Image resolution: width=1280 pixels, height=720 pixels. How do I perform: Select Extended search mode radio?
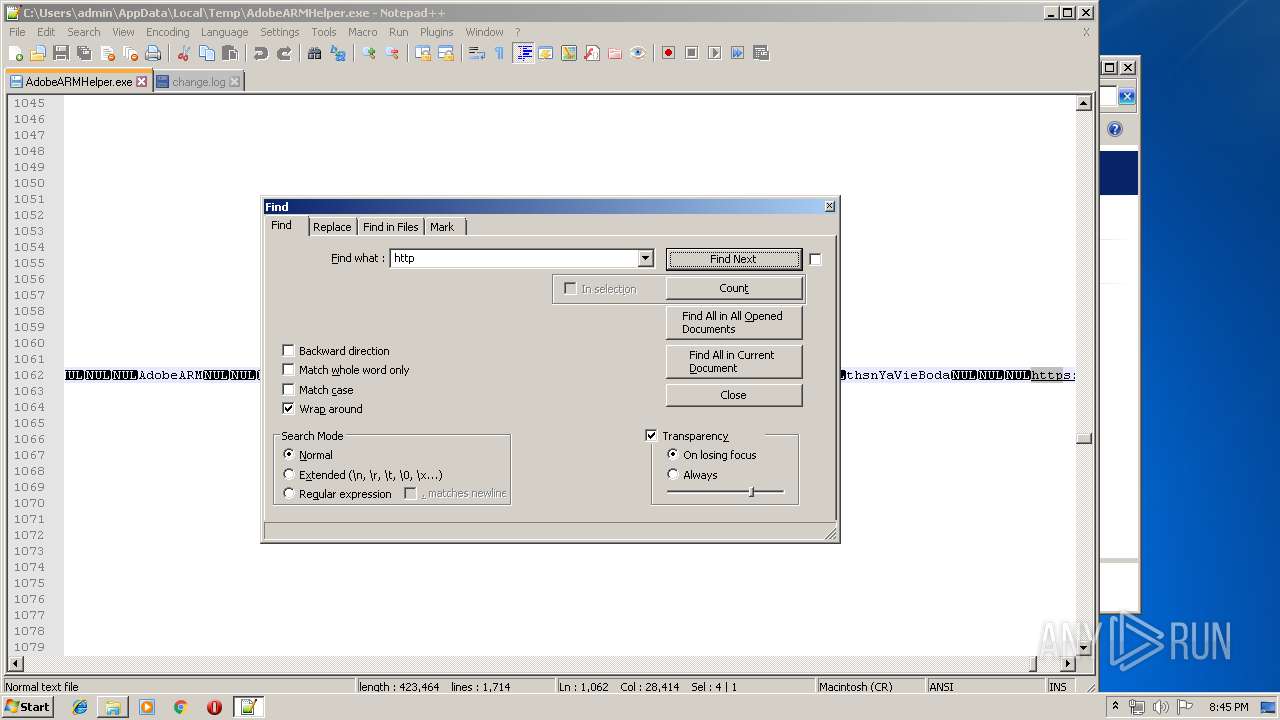pos(289,475)
